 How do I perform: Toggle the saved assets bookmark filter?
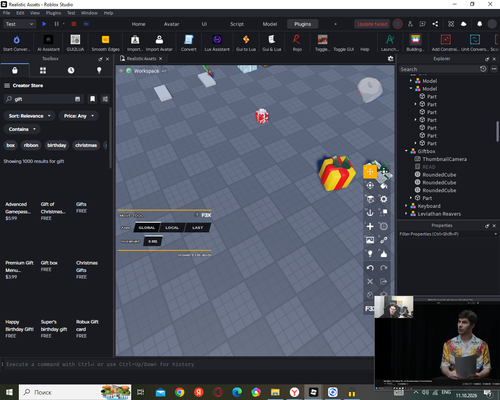click(92, 99)
